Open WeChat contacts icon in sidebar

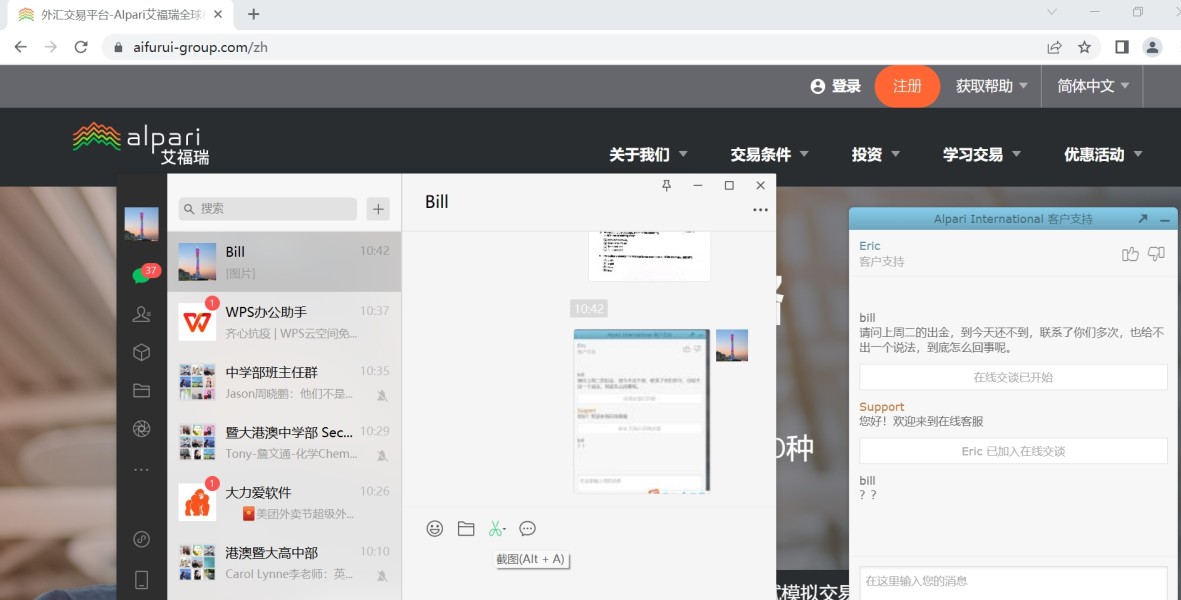pos(142,314)
